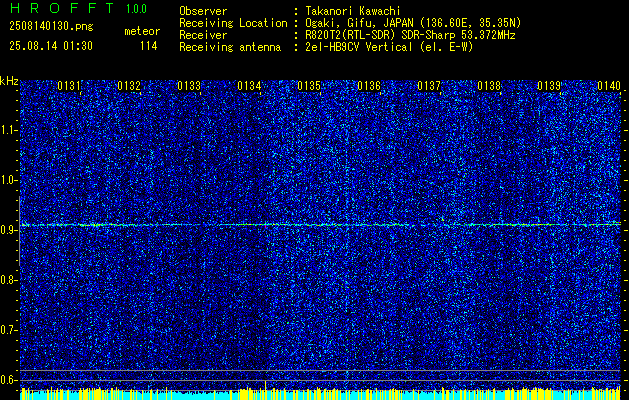Click the 0135 time marker
The width and height of the screenshot is (629, 400).
[309, 86]
